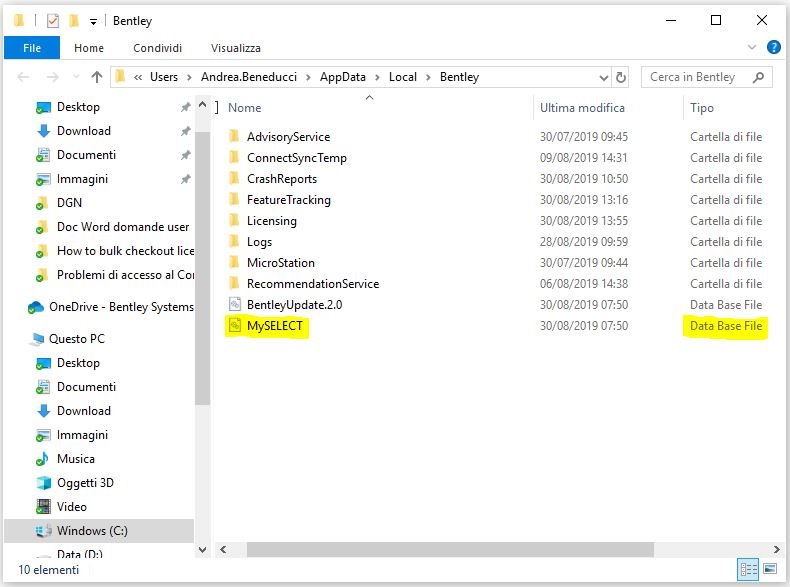Click navigation pane scroll up arrow

tap(203, 105)
